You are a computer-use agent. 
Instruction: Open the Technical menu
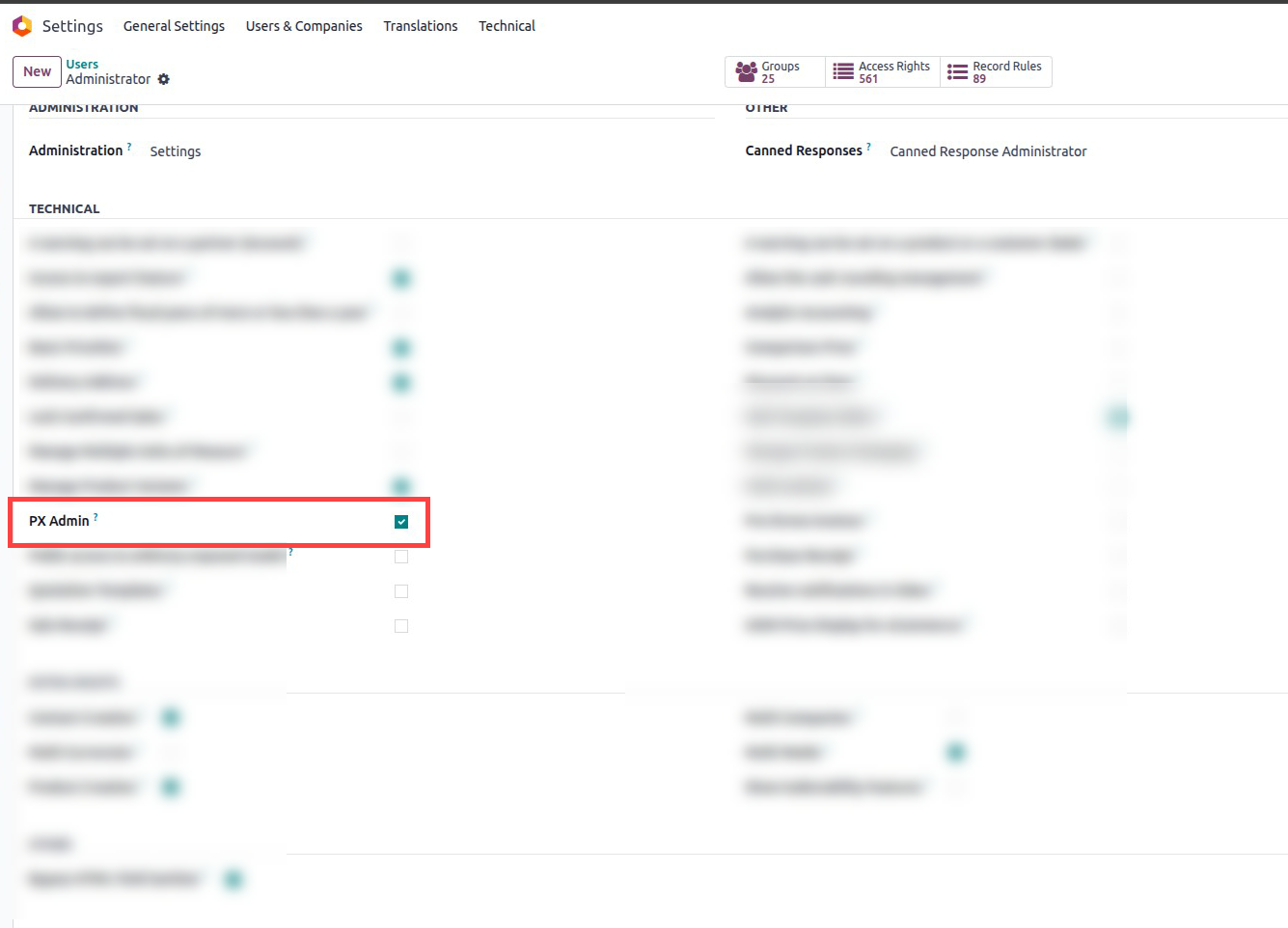pos(507,26)
